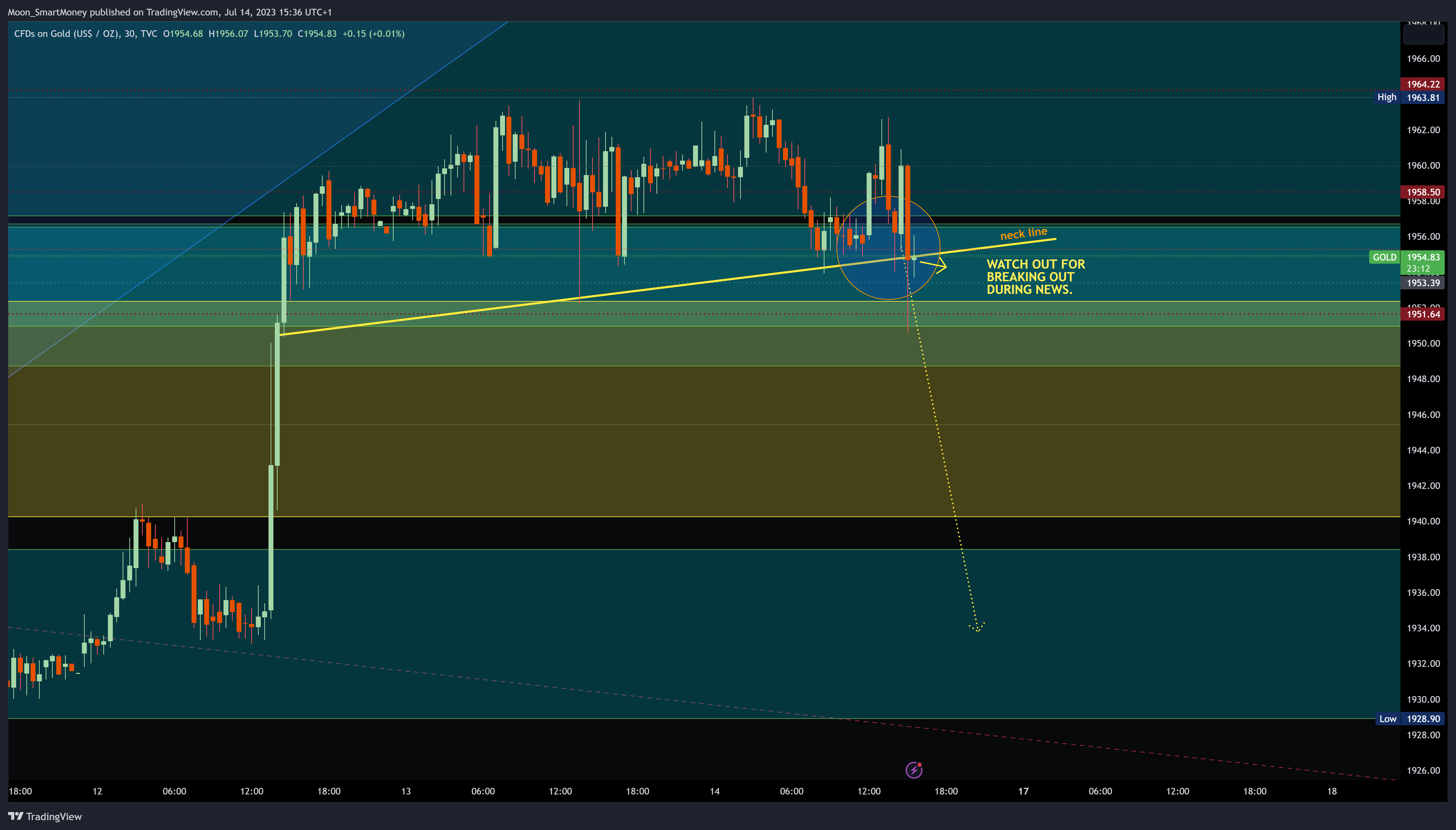
Task: Click the time axis label '13'
Action: (x=406, y=791)
